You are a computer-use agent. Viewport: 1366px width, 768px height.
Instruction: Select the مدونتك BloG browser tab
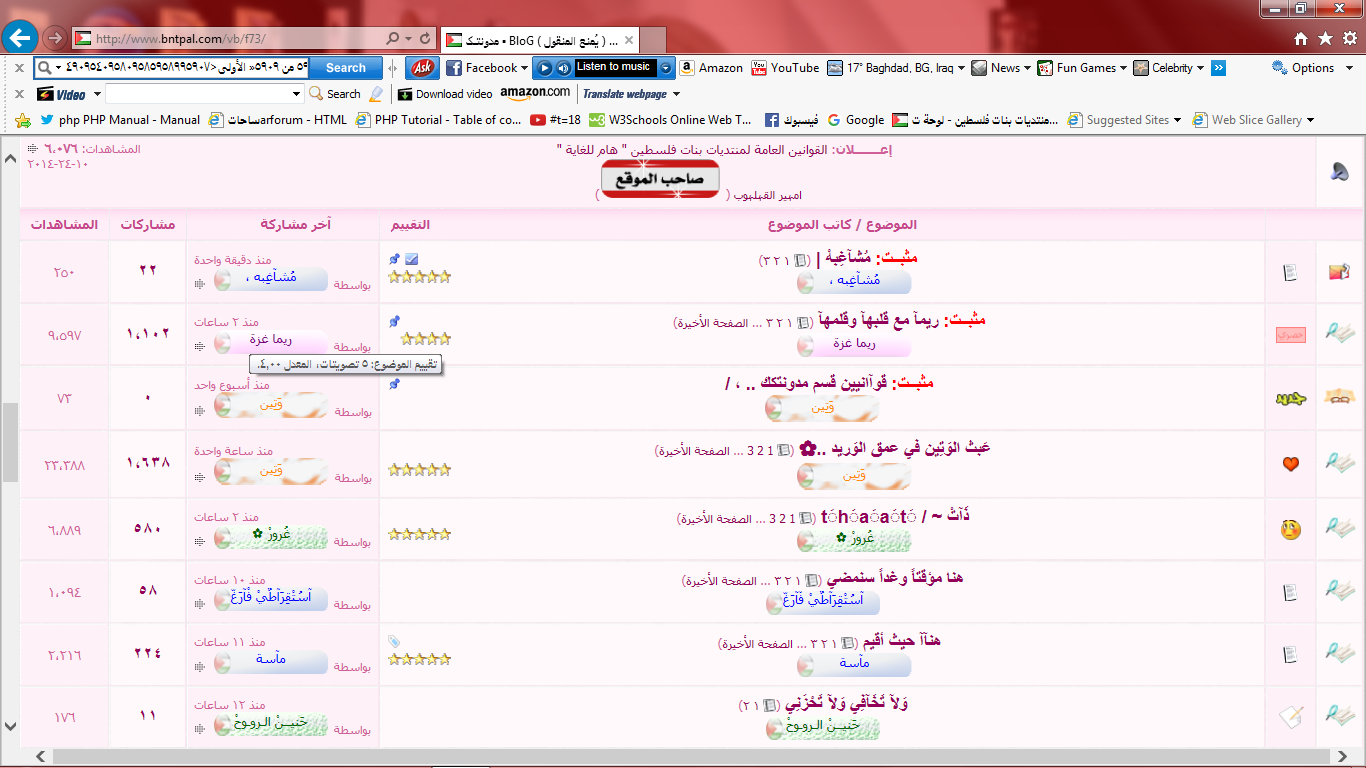point(539,40)
